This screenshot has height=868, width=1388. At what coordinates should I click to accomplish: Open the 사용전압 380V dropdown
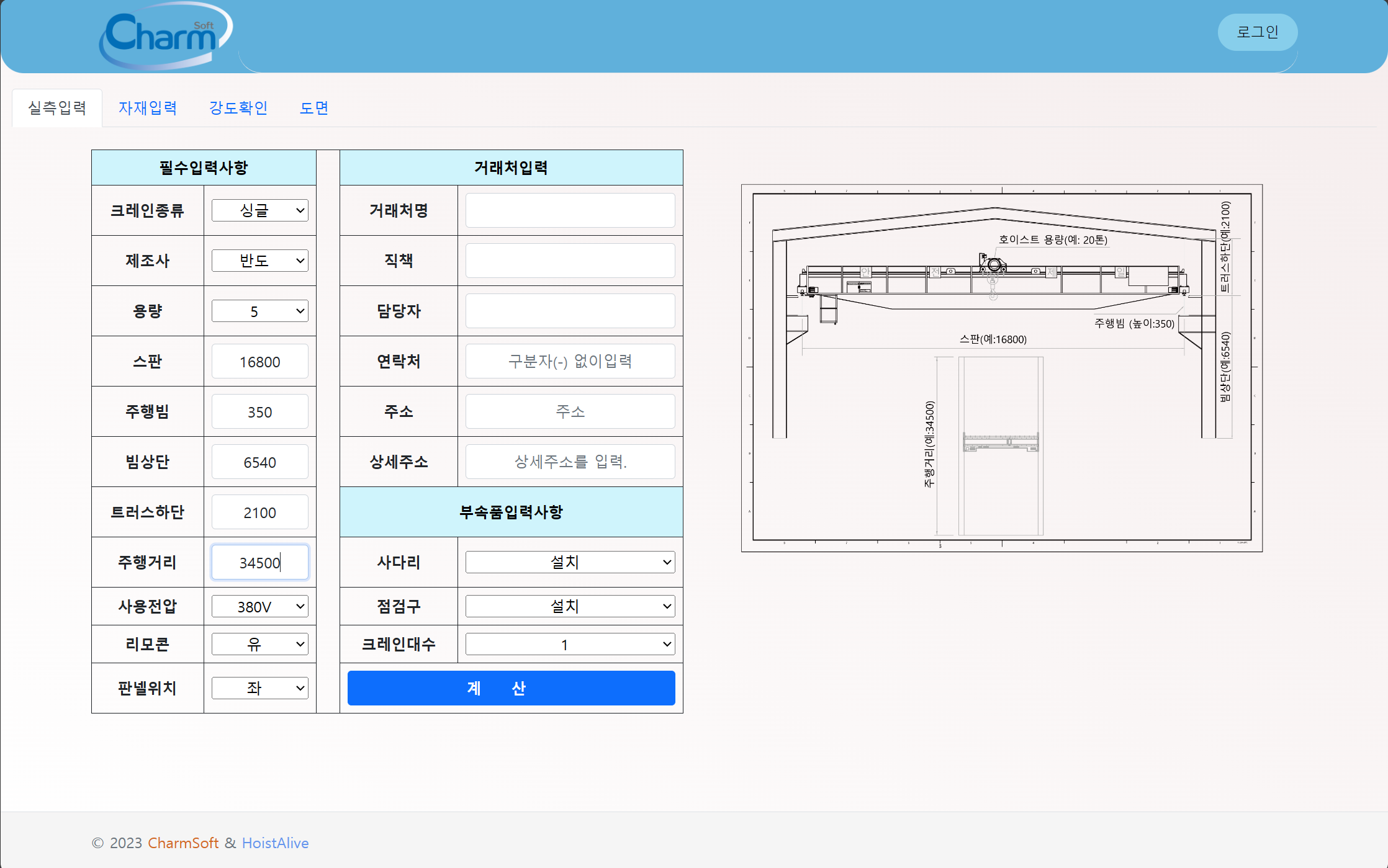point(259,606)
